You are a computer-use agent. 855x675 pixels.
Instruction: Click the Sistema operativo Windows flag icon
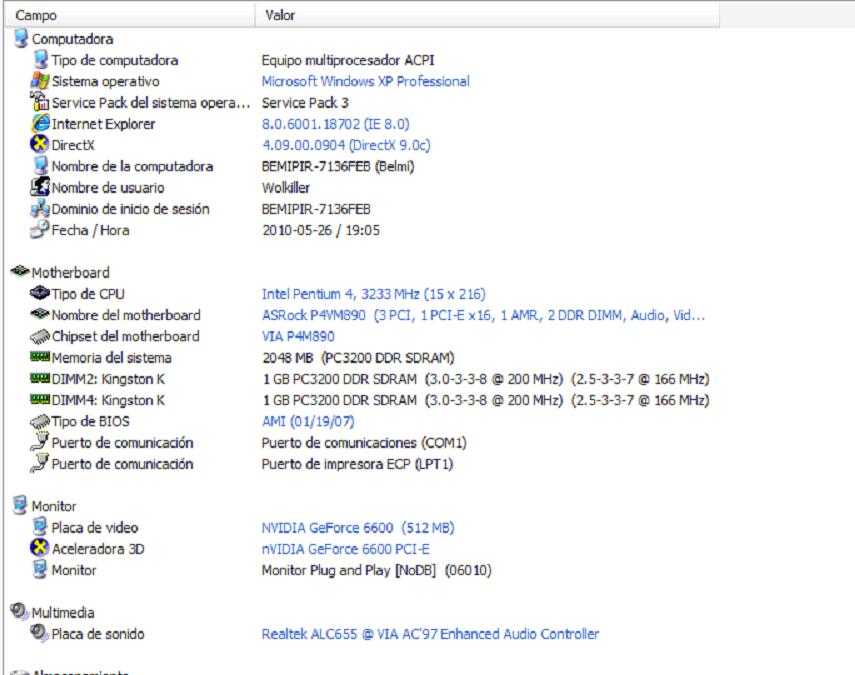coord(40,81)
